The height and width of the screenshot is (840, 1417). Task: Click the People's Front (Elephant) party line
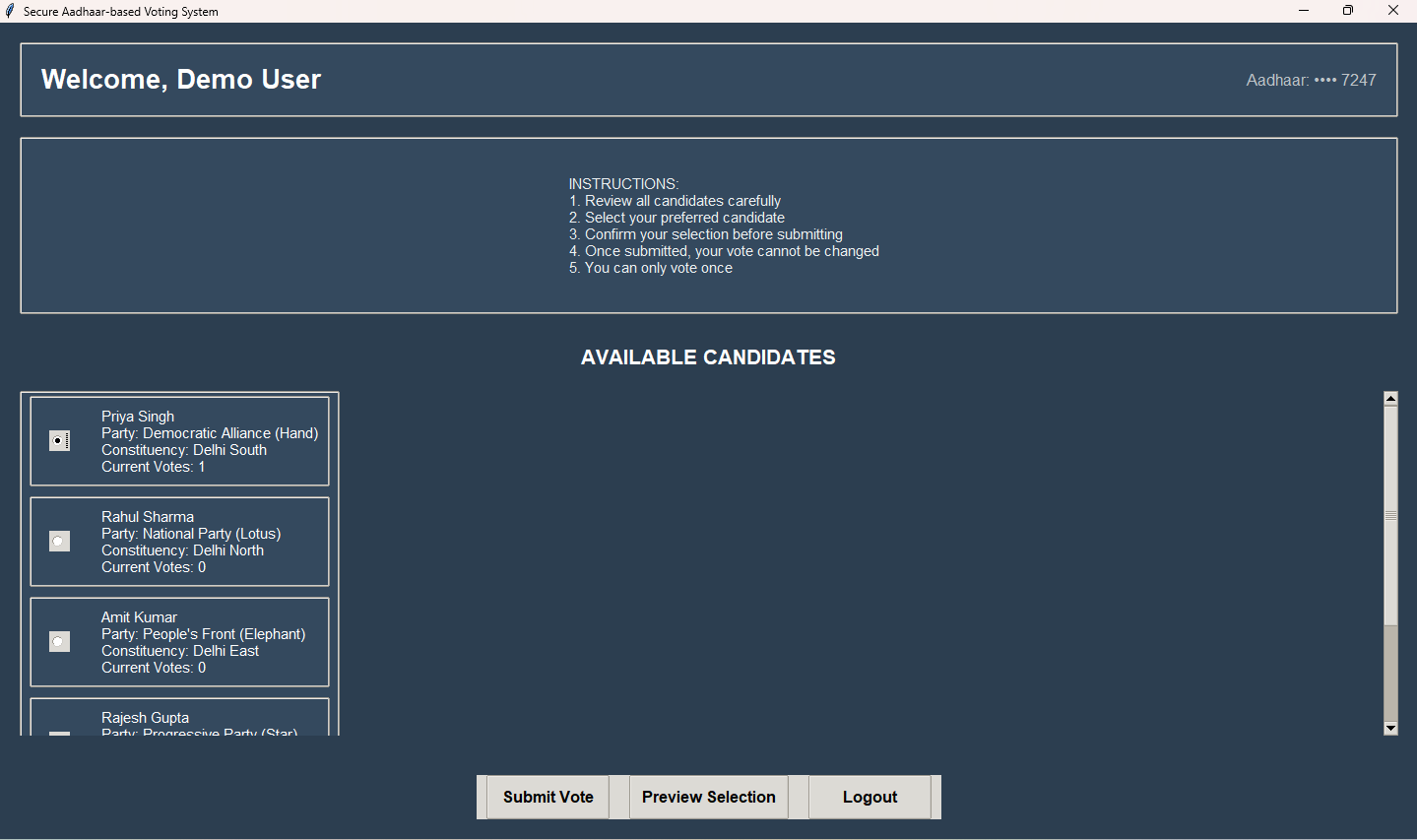coord(203,634)
